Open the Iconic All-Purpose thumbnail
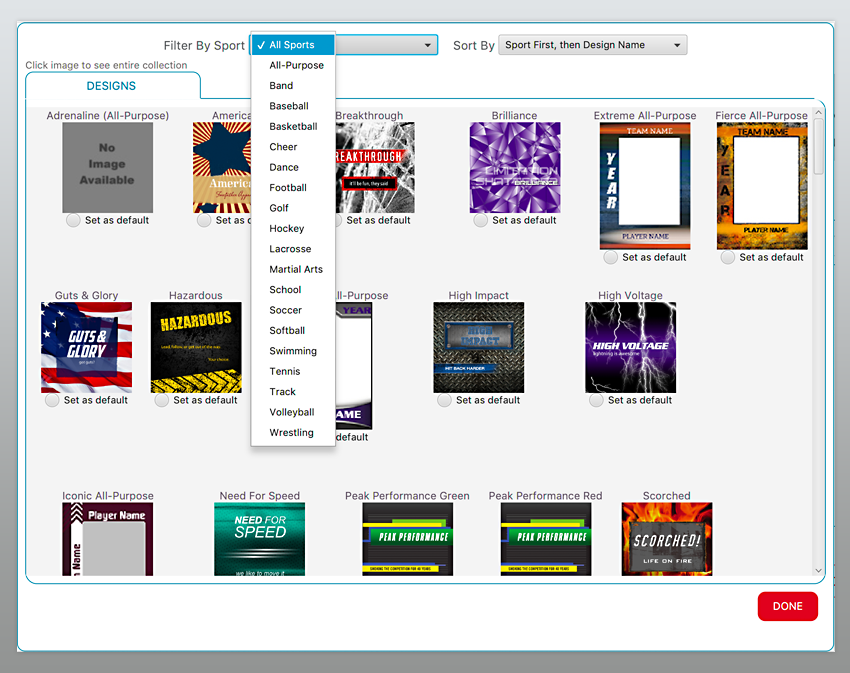This screenshot has width=850, height=673. [107, 539]
